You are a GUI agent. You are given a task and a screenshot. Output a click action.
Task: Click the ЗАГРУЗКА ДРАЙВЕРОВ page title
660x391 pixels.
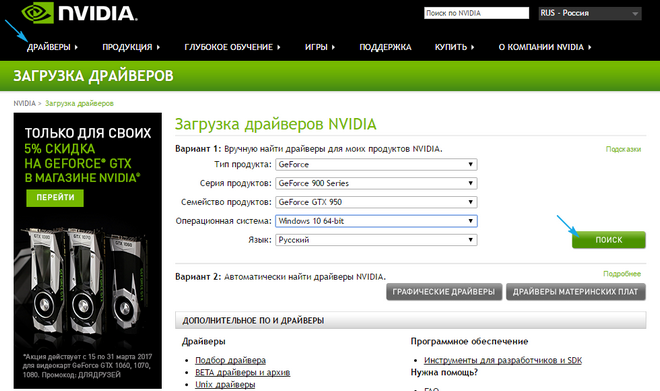point(93,76)
